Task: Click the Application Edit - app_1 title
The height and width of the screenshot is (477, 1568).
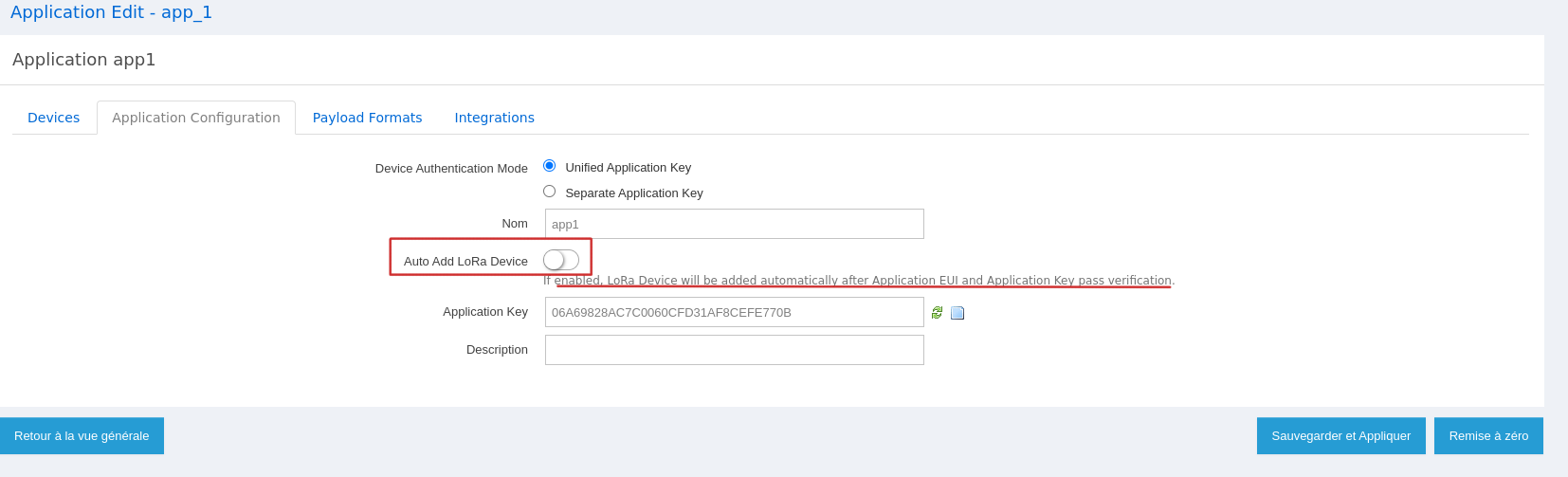Action: point(111,12)
